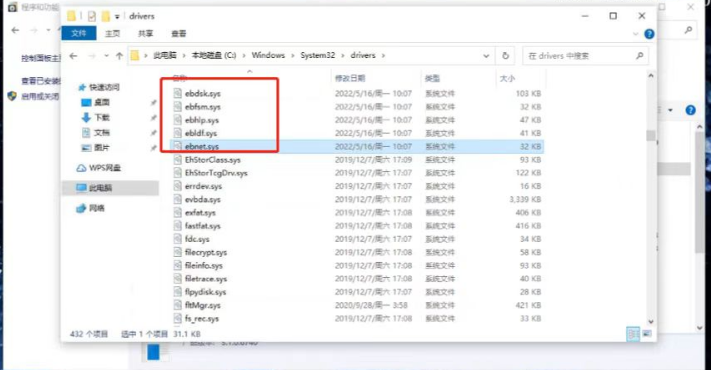Click the properties icon in the title bar
The height and width of the screenshot is (370, 711).
click(x=92, y=16)
